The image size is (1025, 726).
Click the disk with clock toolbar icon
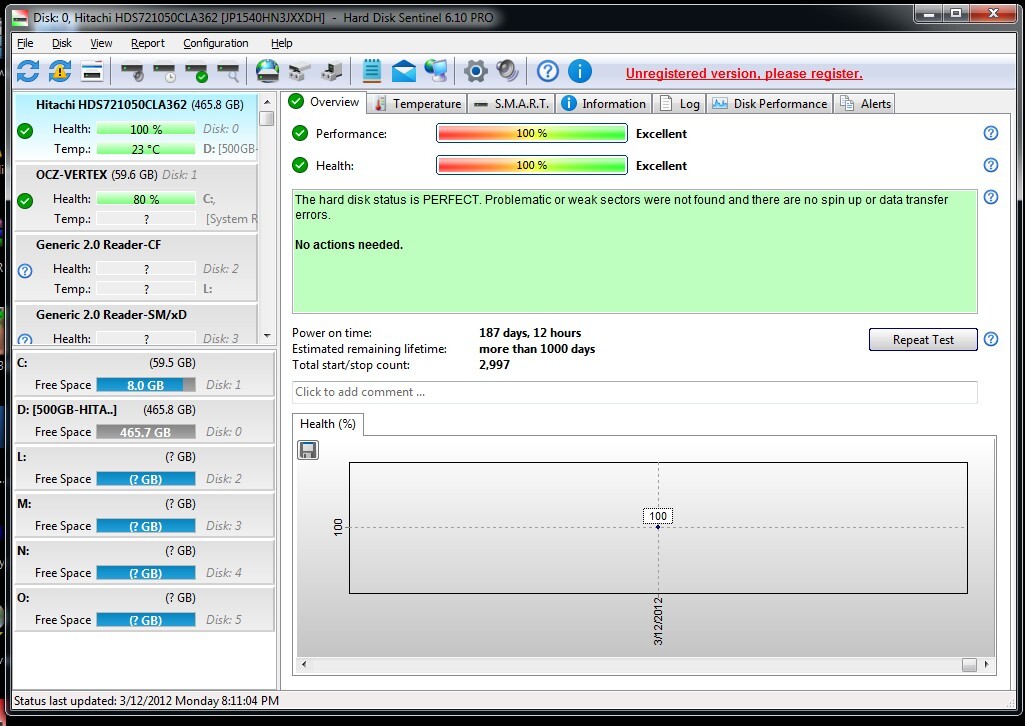click(x=165, y=71)
